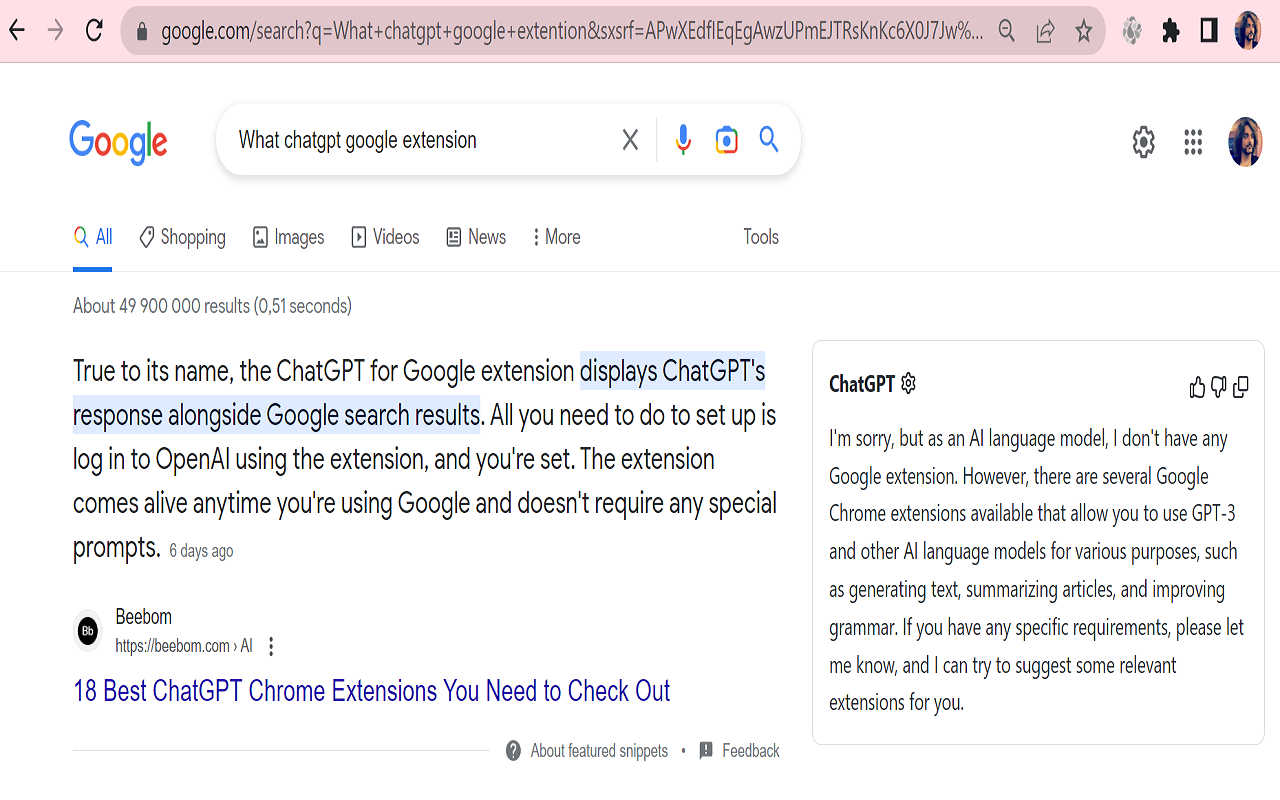Toggle the browser side panel icon
The height and width of the screenshot is (800, 1280).
click(x=1209, y=31)
